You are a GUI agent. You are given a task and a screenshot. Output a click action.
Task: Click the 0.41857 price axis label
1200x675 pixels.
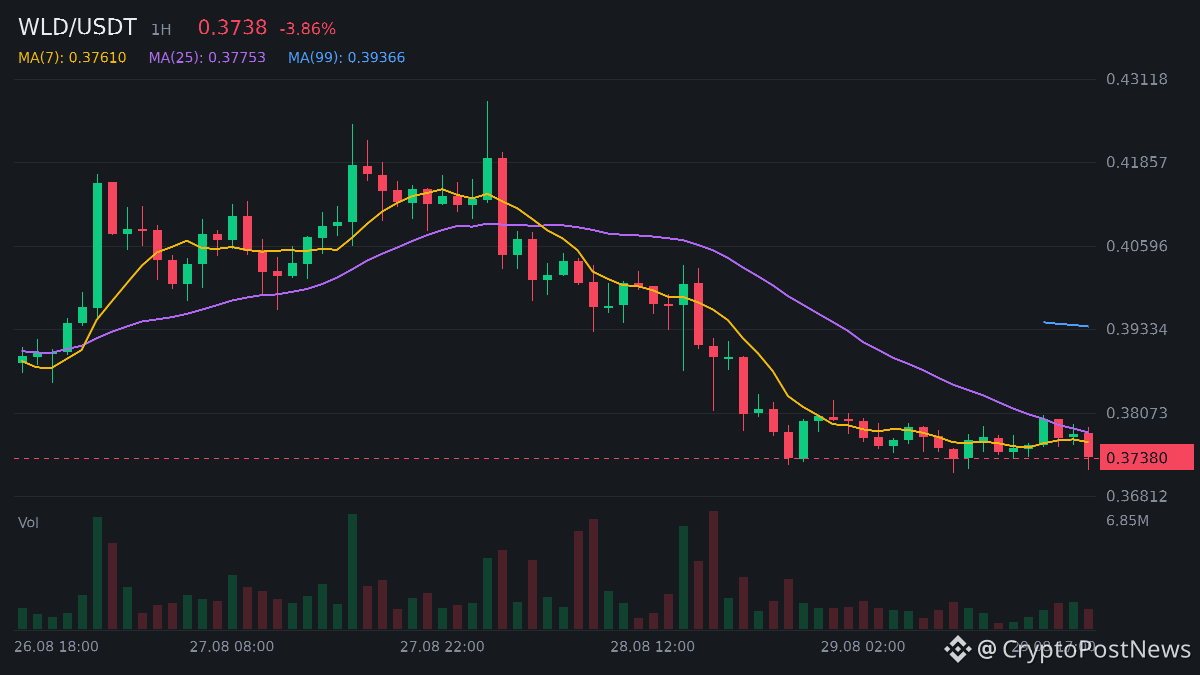1137,162
